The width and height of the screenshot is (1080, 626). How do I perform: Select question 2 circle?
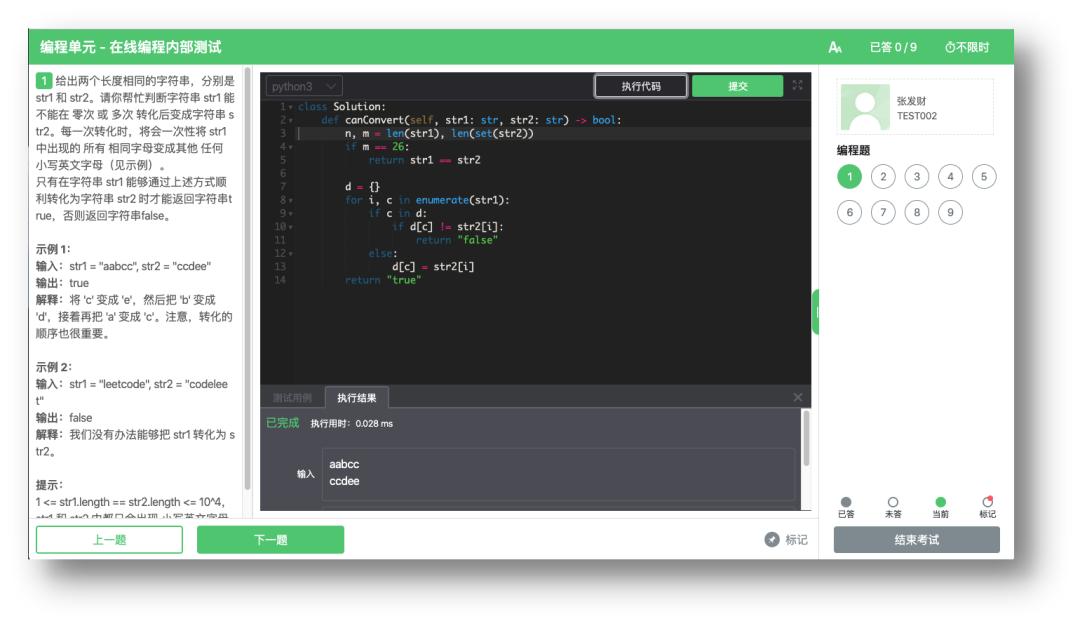[883, 177]
